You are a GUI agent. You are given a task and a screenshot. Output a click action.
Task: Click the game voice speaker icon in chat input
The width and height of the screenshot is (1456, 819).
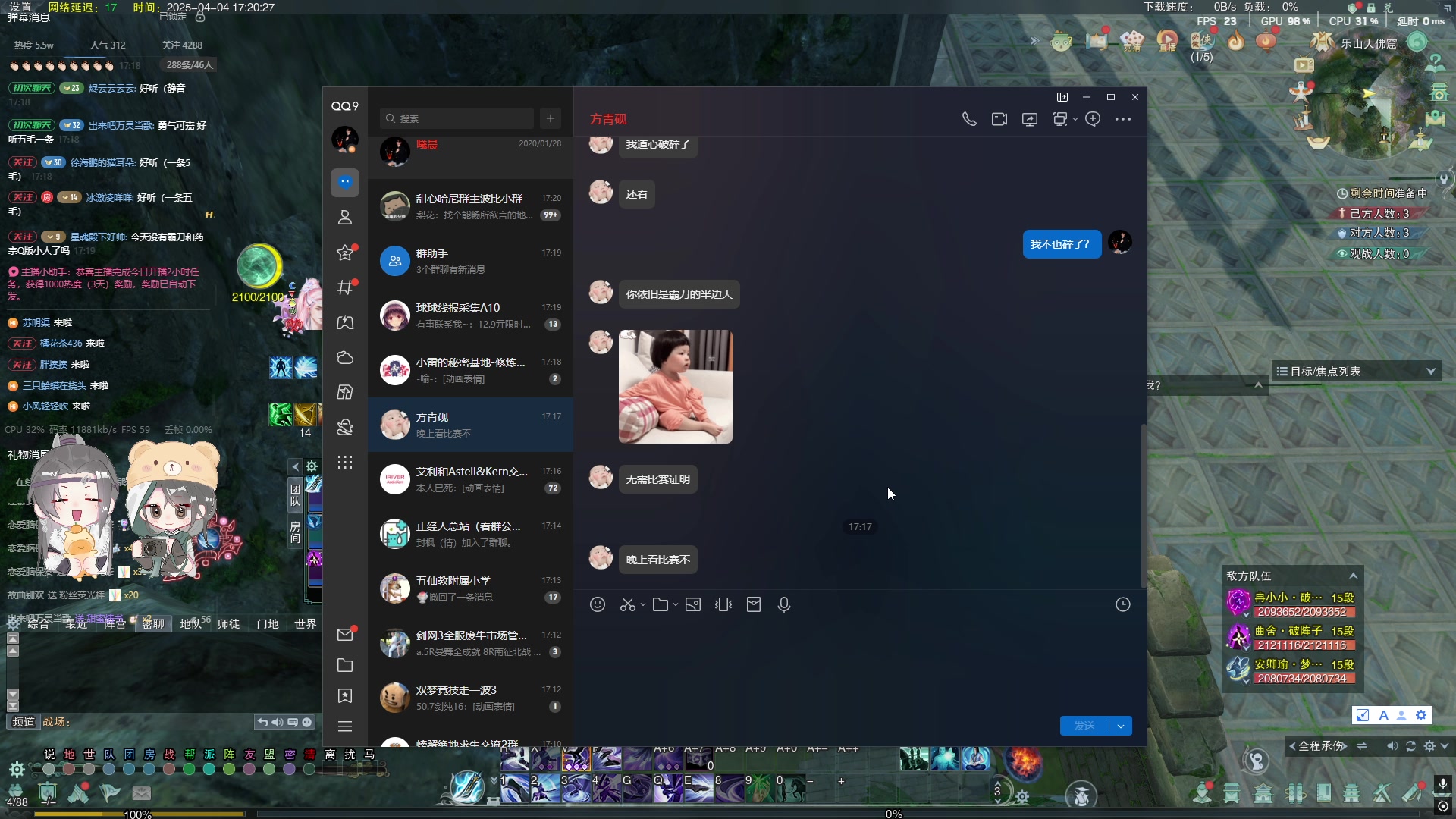pos(278,722)
